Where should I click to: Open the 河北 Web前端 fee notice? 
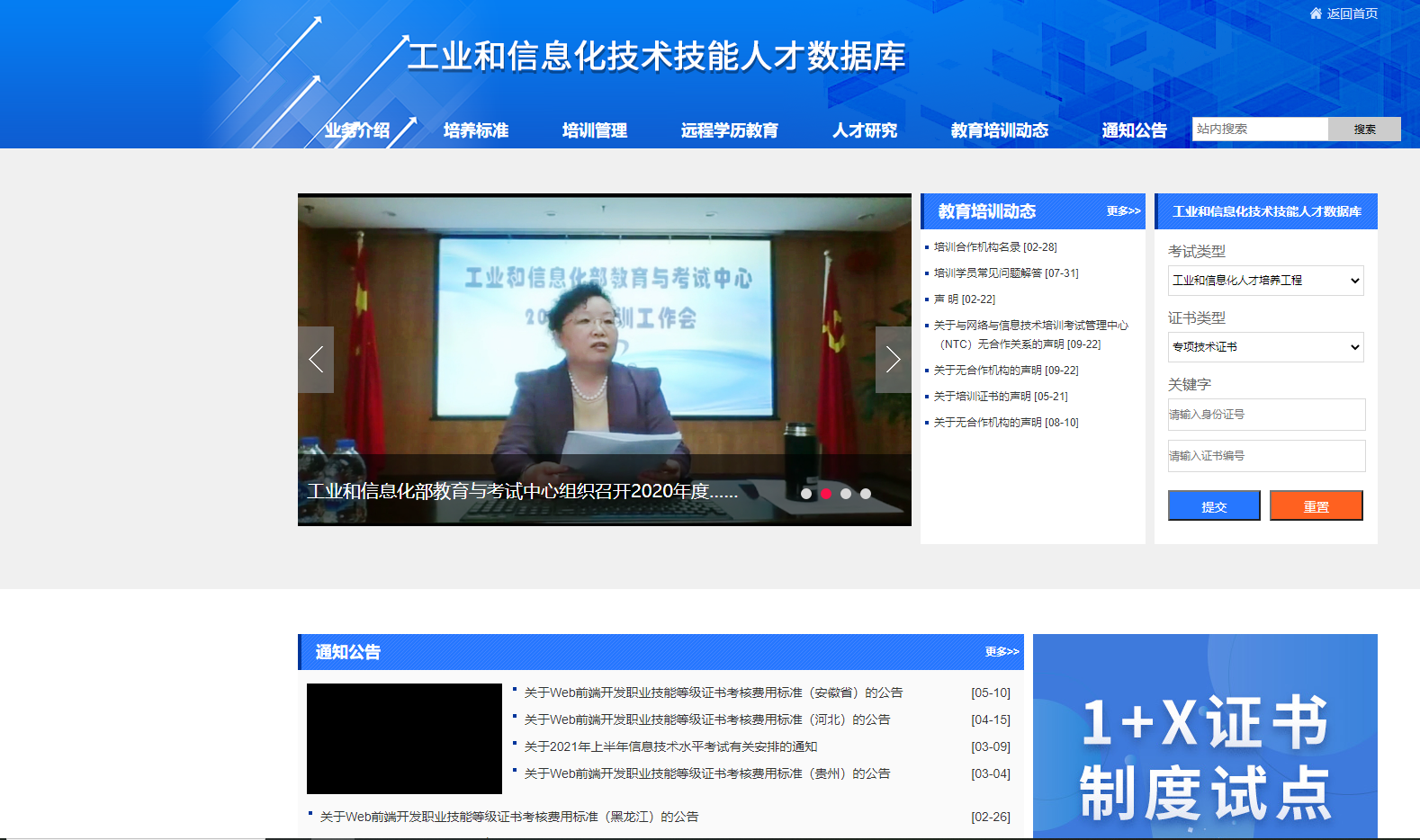[707, 719]
